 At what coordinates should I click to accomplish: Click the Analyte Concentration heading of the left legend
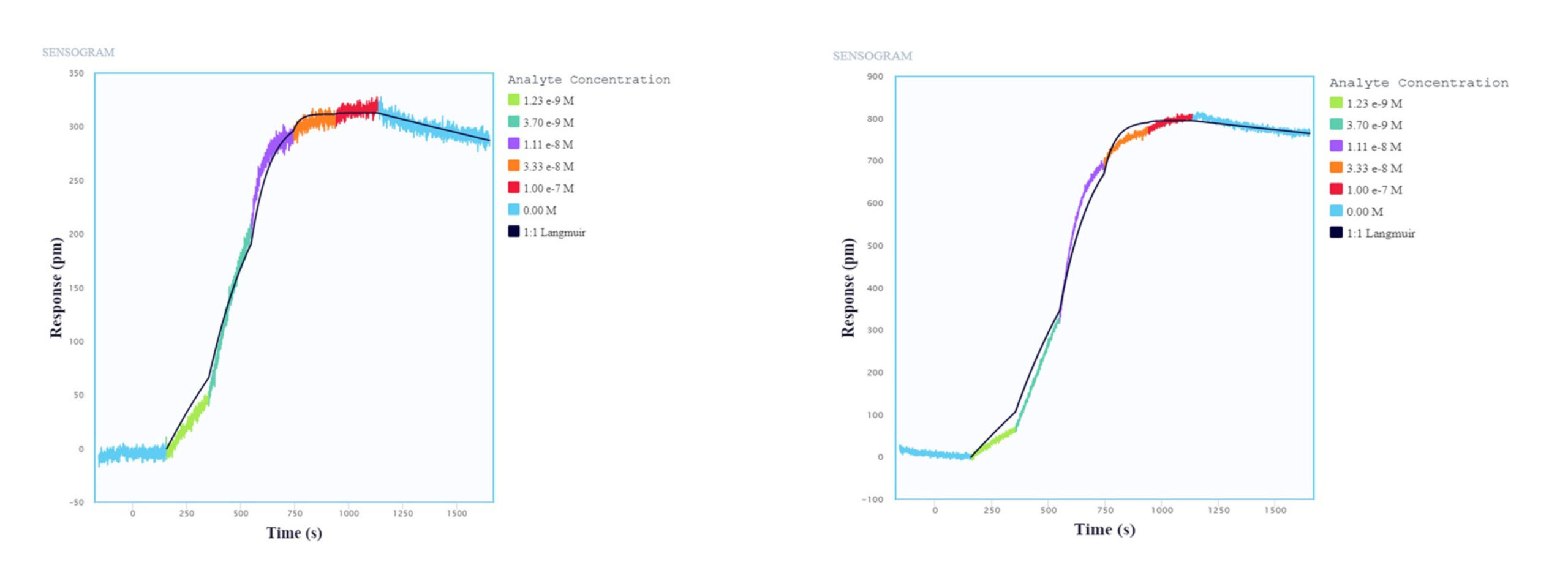(x=589, y=80)
